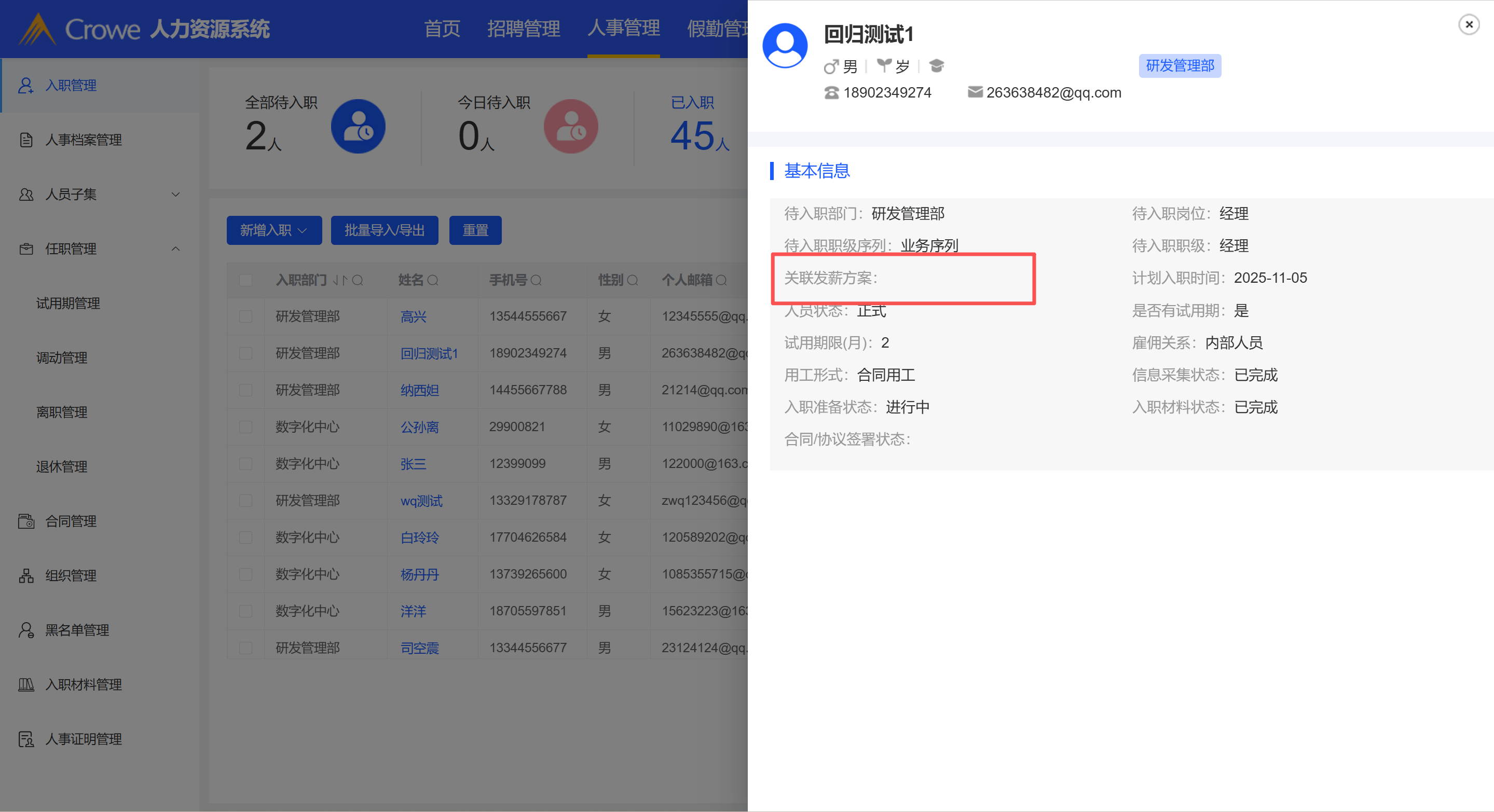Check the box next to 纳西妲 row

246,390
